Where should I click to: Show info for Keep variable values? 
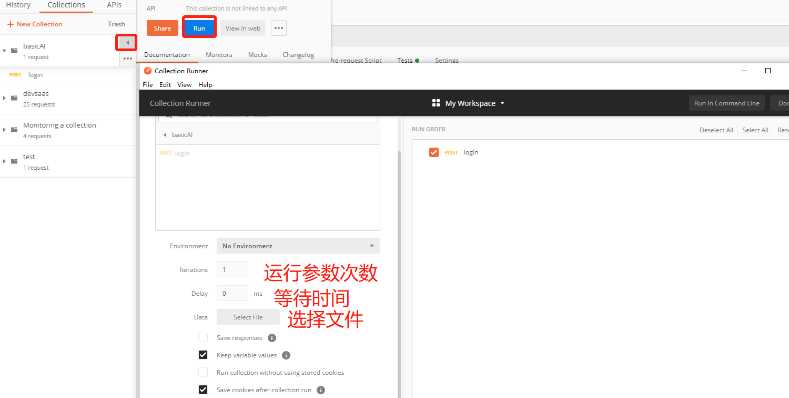(x=286, y=355)
